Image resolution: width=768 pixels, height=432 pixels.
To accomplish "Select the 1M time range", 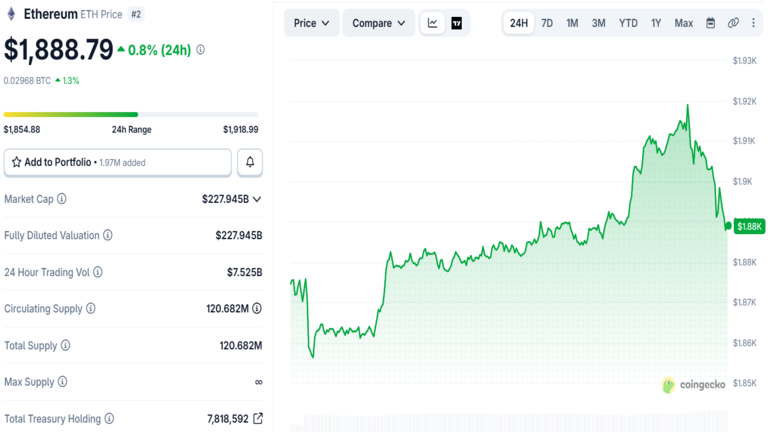I will pyautogui.click(x=572, y=23).
